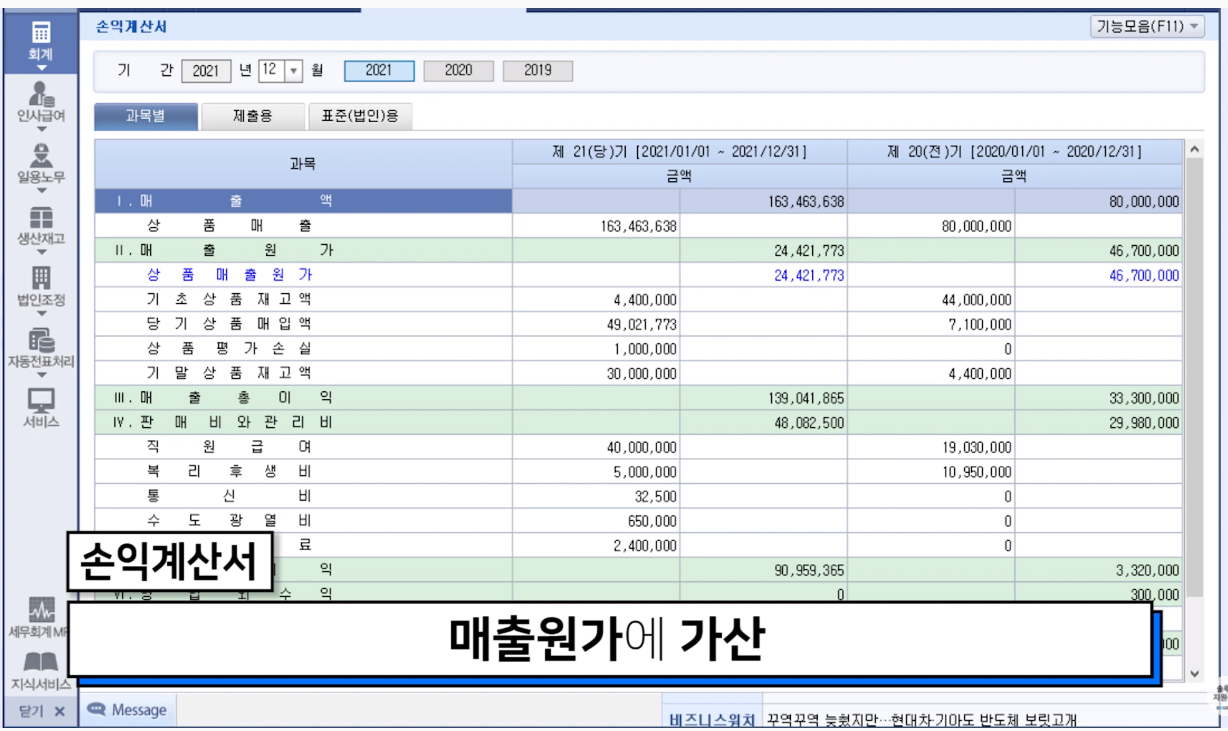The width and height of the screenshot is (1228, 731).
Task: Select the blue 상품매출원가 row
Action: pos(638,275)
